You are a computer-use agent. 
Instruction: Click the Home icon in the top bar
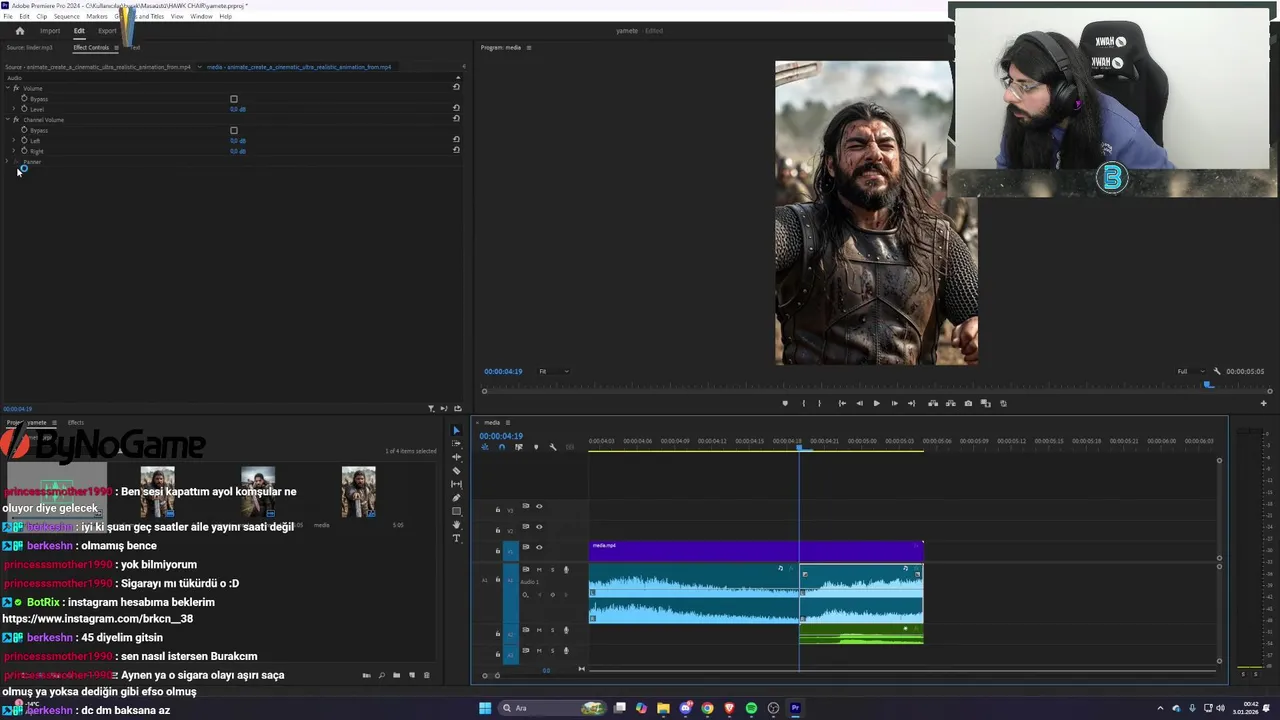(x=19, y=31)
